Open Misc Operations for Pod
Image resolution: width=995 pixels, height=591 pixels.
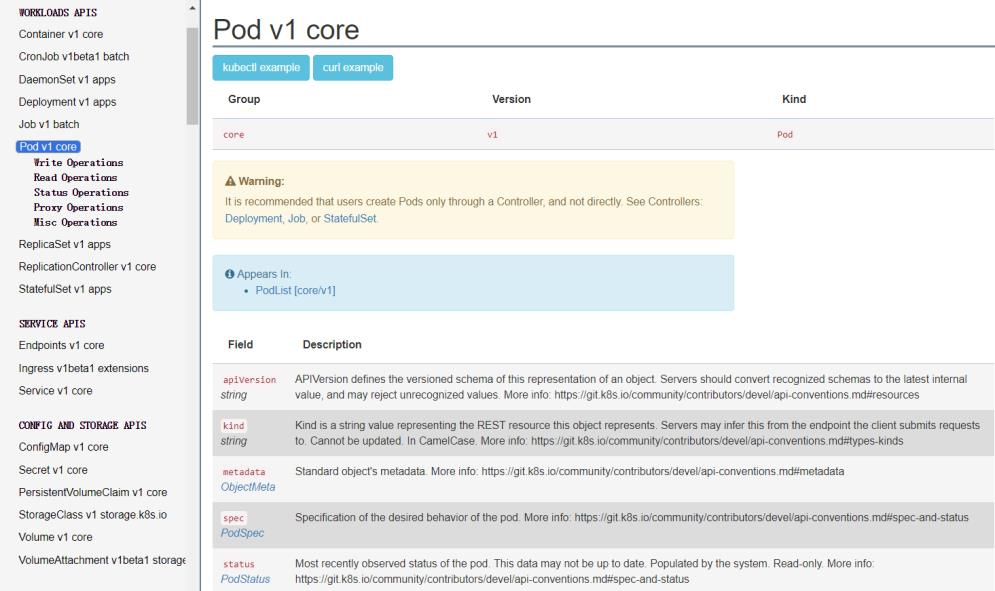pyautogui.click(x=76, y=222)
